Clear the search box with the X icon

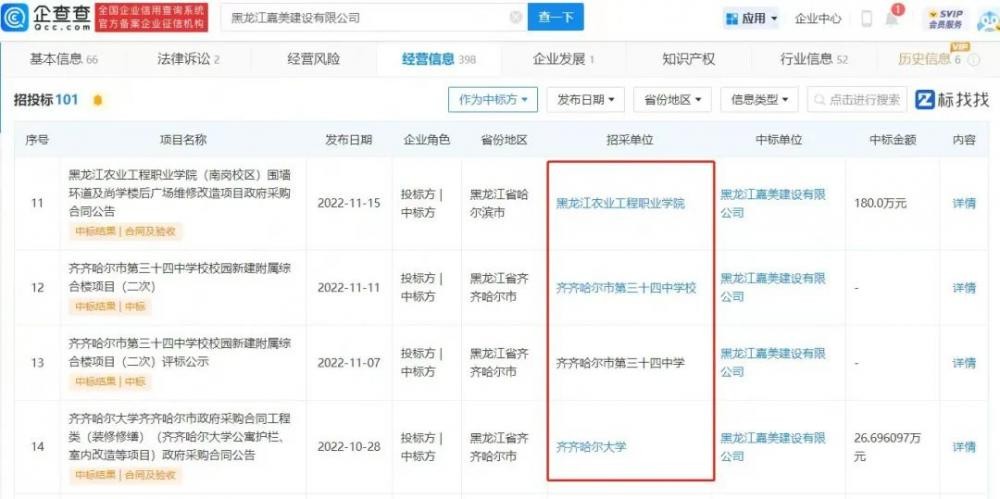[515, 18]
